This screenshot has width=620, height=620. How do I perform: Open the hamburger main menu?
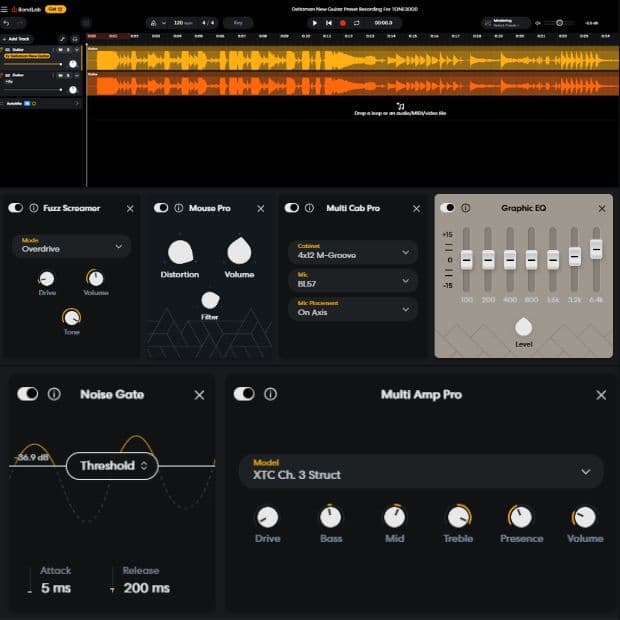pos(4,9)
